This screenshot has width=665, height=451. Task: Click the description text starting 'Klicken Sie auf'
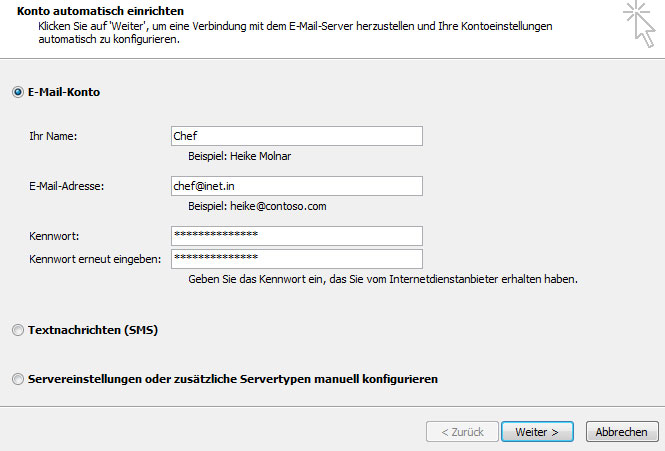[290, 27]
